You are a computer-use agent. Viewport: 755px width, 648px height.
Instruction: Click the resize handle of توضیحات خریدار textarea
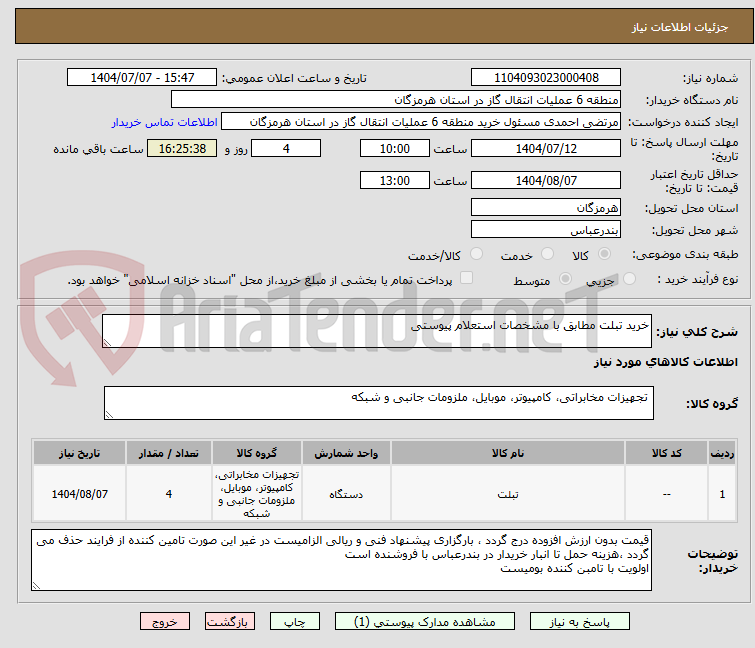pyautogui.click(x=37, y=585)
